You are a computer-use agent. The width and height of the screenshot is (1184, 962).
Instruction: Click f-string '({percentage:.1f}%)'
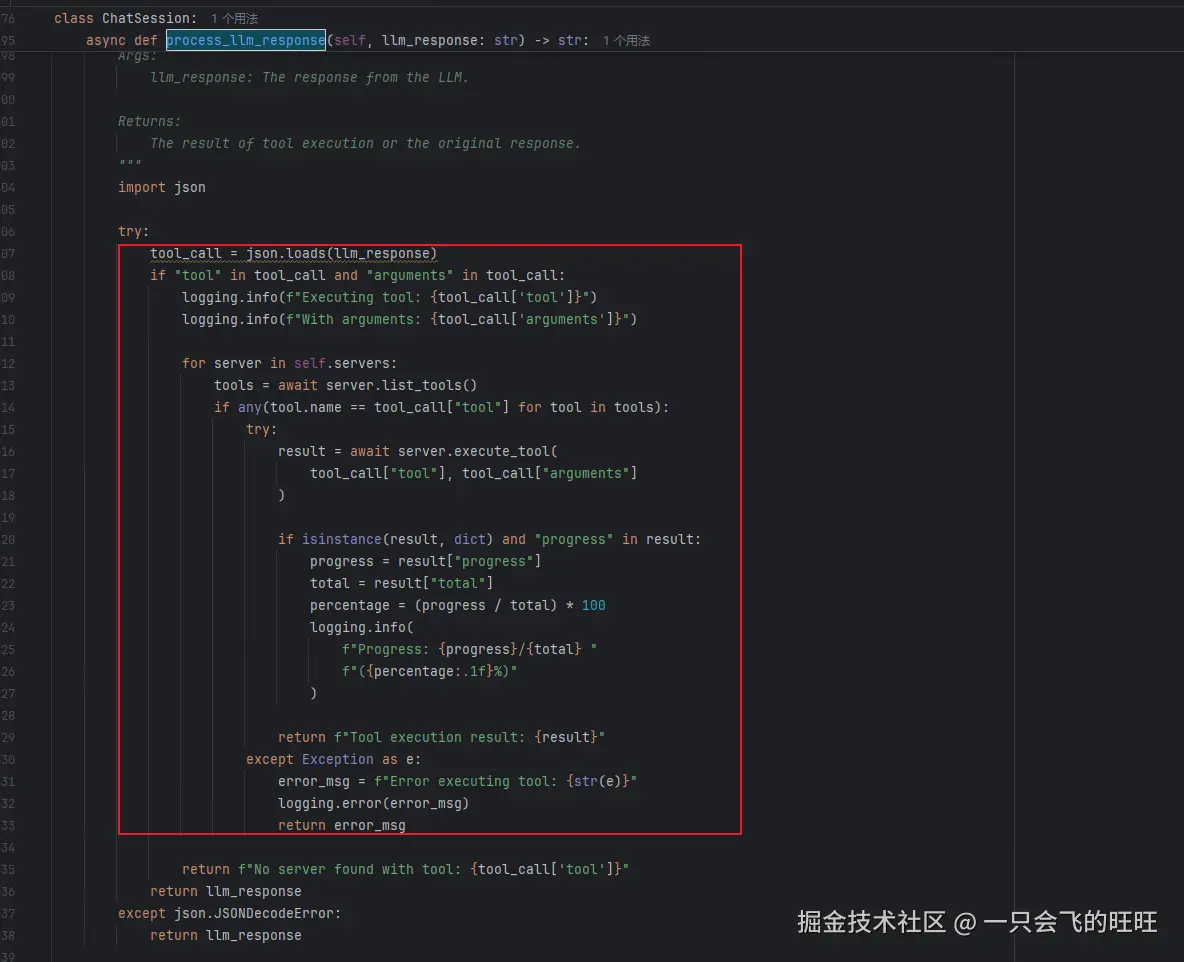coord(430,671)
